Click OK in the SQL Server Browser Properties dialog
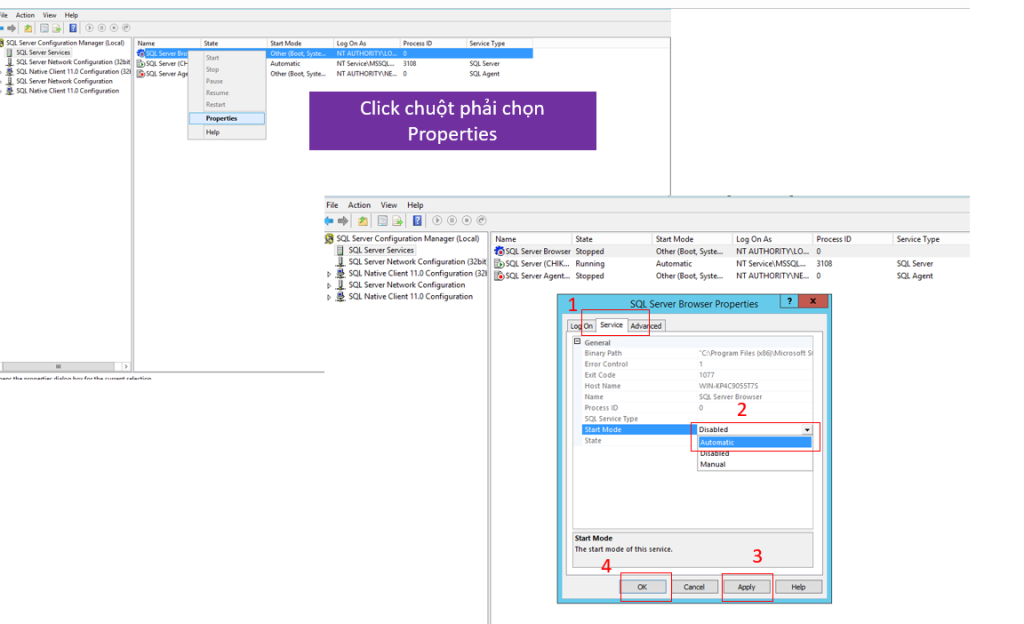This screenshot has height=624, width=1024. click(643, 587)
